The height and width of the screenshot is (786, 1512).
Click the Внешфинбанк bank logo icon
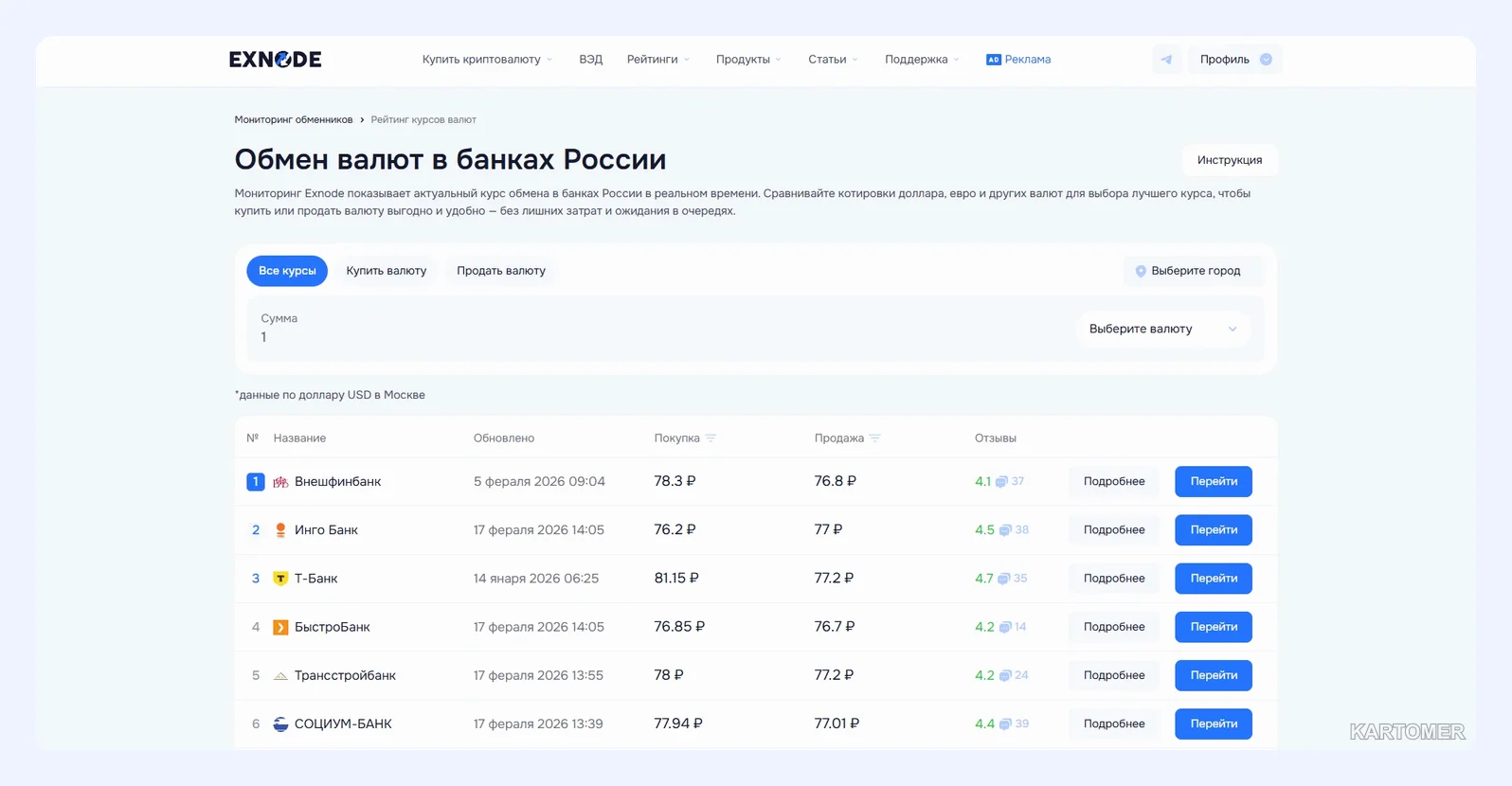(280, 482)
